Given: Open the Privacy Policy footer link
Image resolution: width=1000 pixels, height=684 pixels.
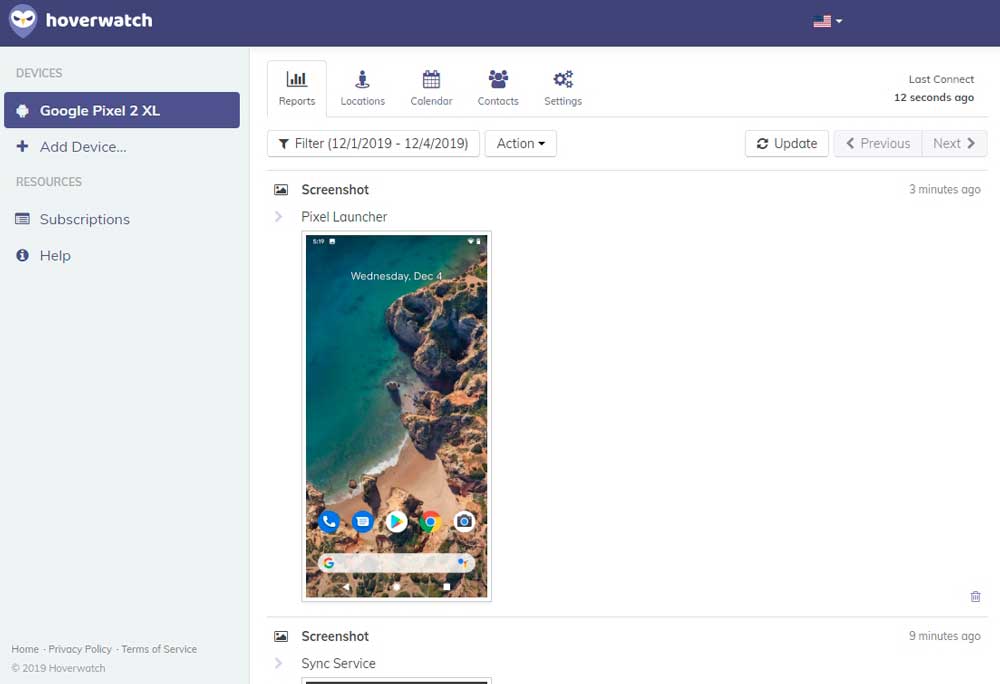Looking at the screenshot, I should click(80, 649).
